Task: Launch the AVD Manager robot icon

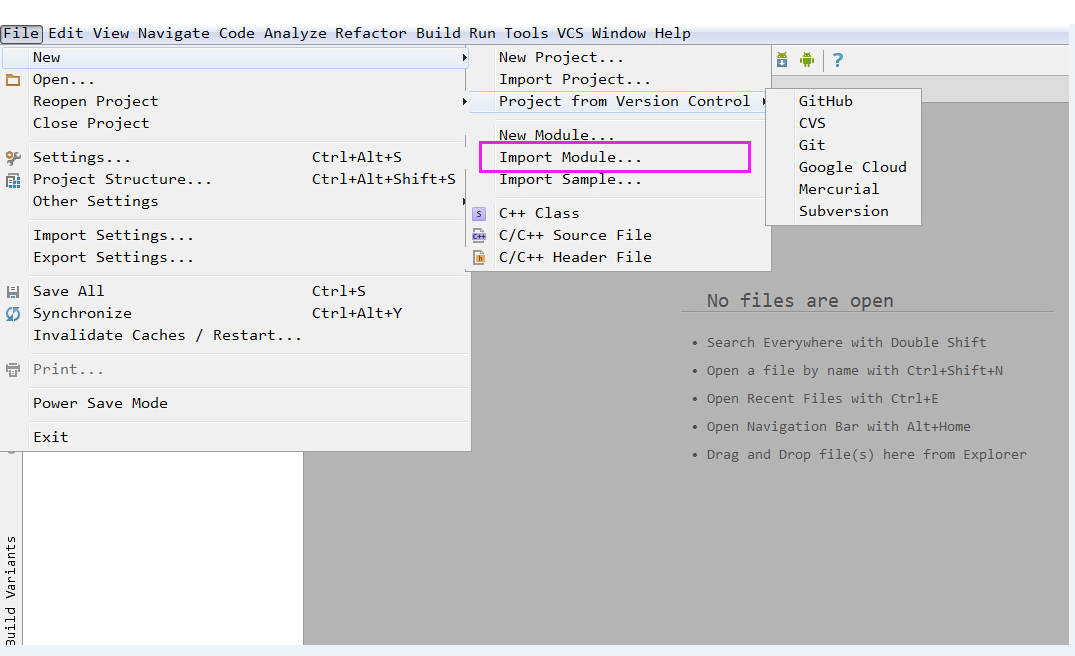Action: (807, 60)
